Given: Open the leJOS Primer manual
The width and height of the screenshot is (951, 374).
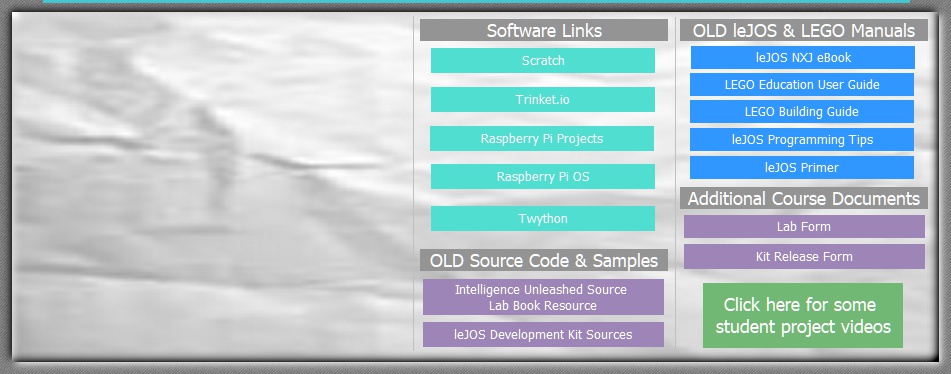Looking at the screenshot, I should click(802, 167).
